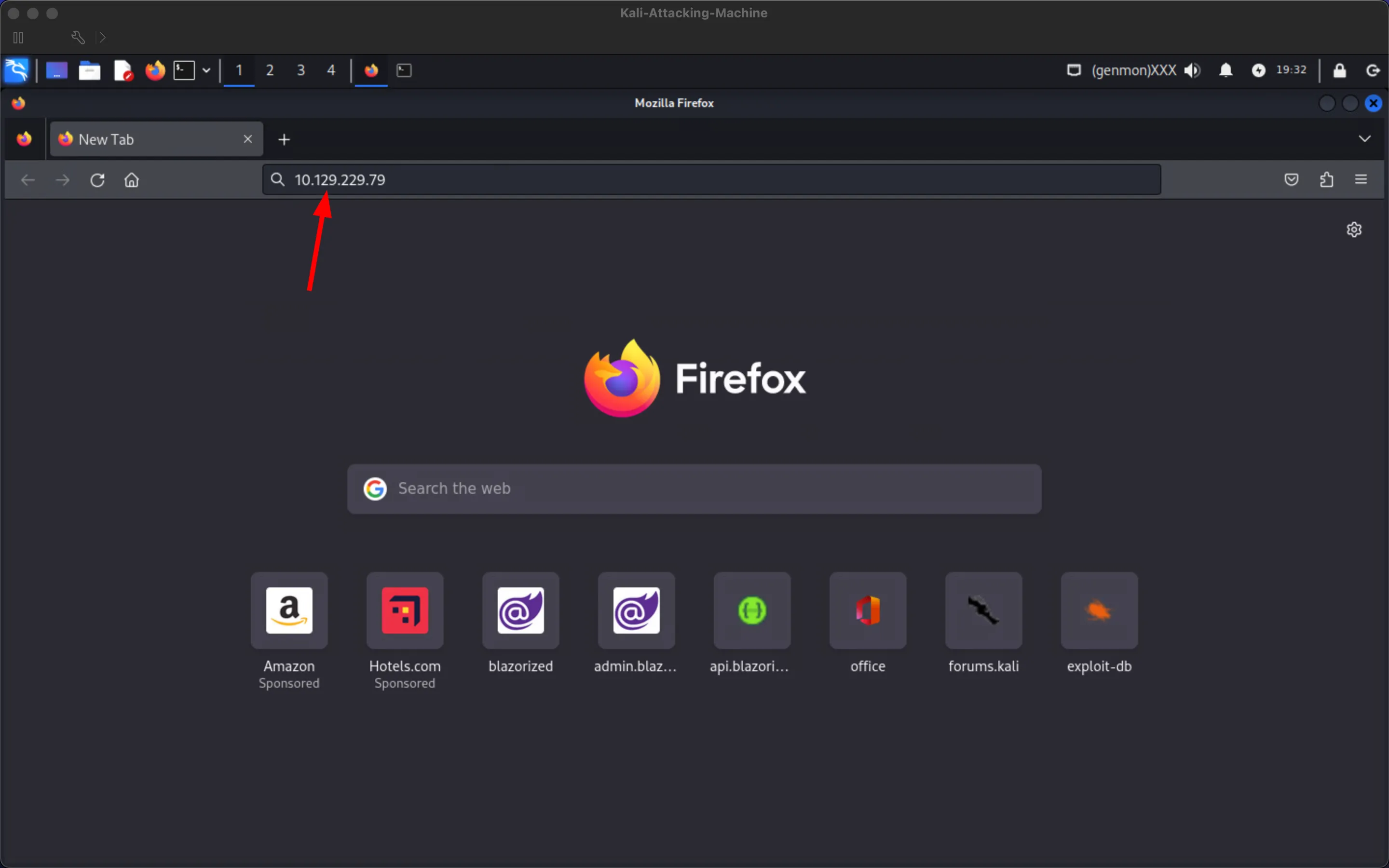Open the Kali dragon applications menu
Screen dimensions: 1389x868
(x=16, y=70)
